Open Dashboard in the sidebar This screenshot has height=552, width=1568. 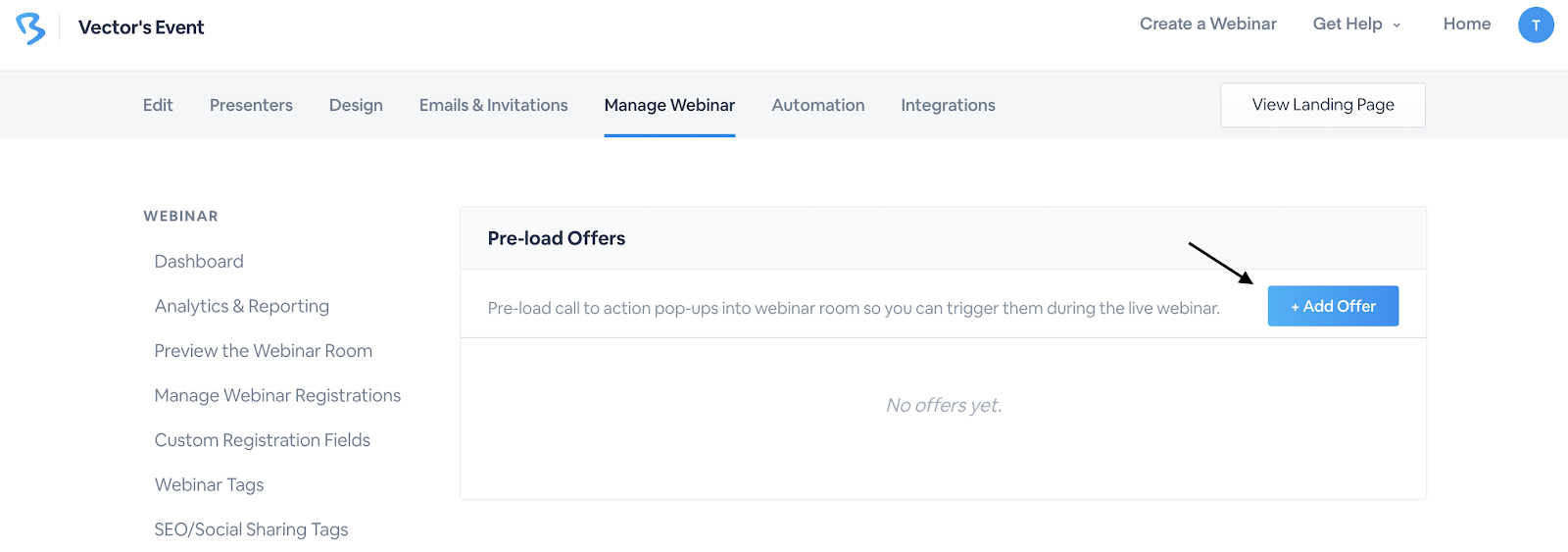tap(199, 262)
